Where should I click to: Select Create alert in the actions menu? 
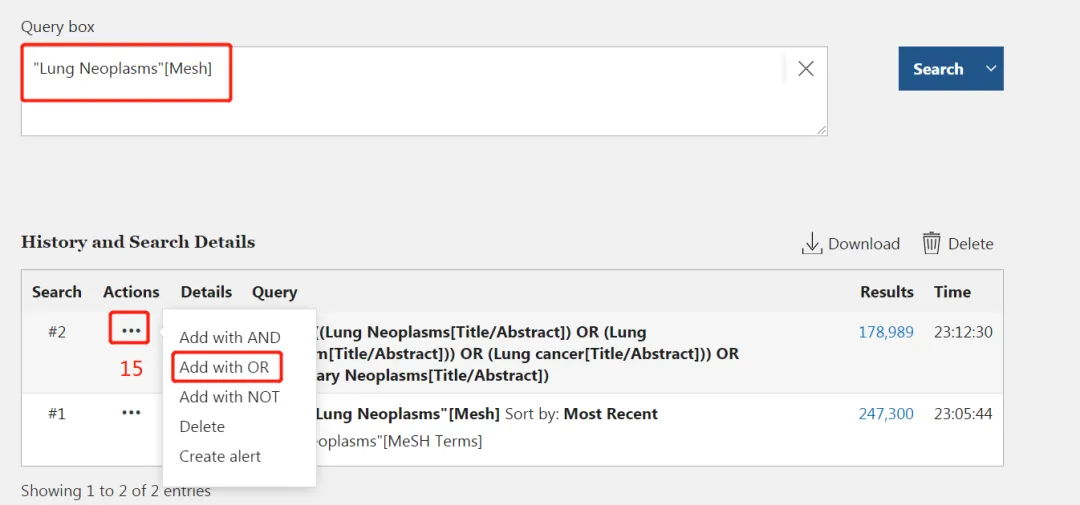[220, 457]
